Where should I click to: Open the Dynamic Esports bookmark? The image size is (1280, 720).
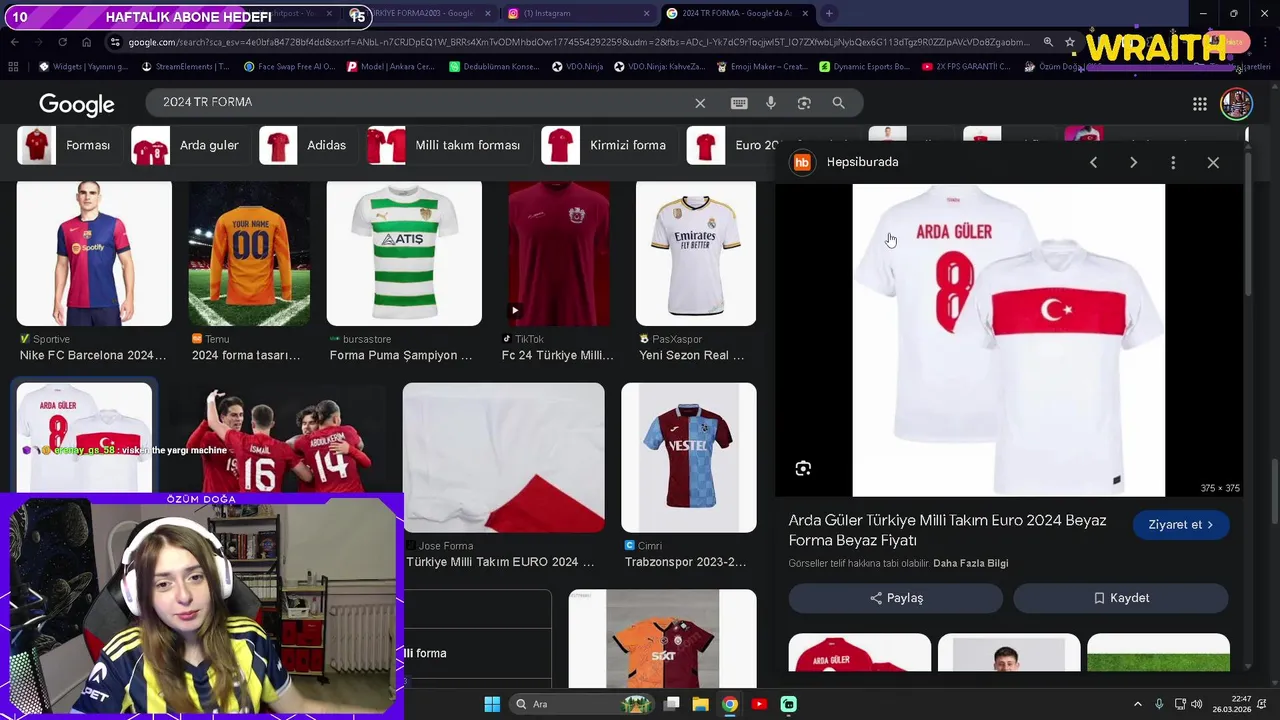coord(865,67)
